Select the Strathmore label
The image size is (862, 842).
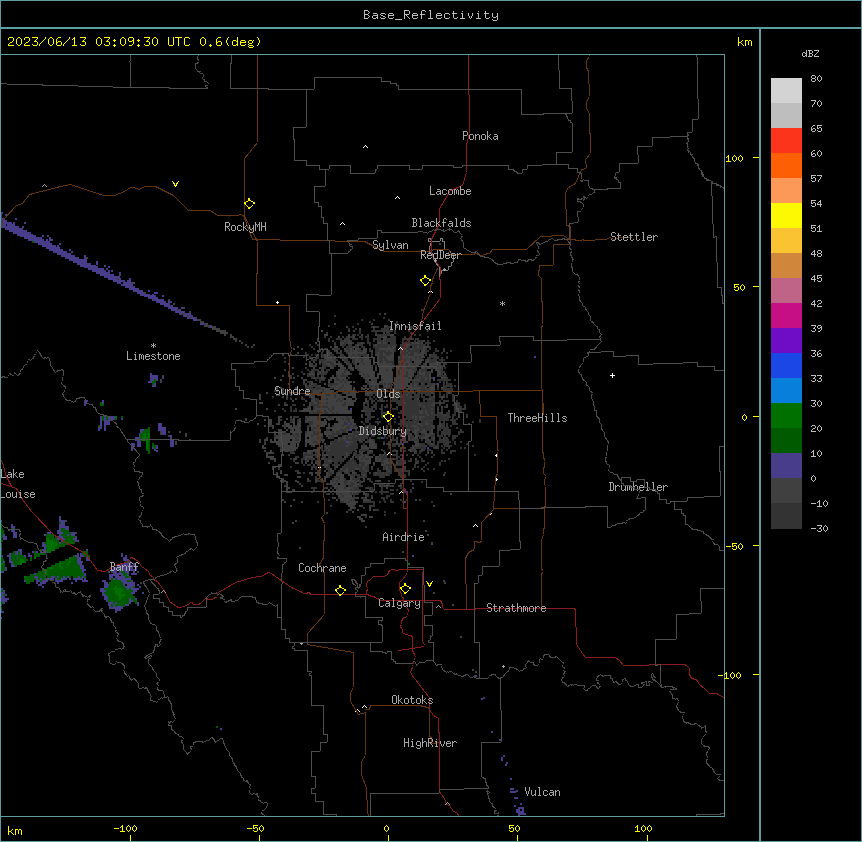click(x=516, y=608)
